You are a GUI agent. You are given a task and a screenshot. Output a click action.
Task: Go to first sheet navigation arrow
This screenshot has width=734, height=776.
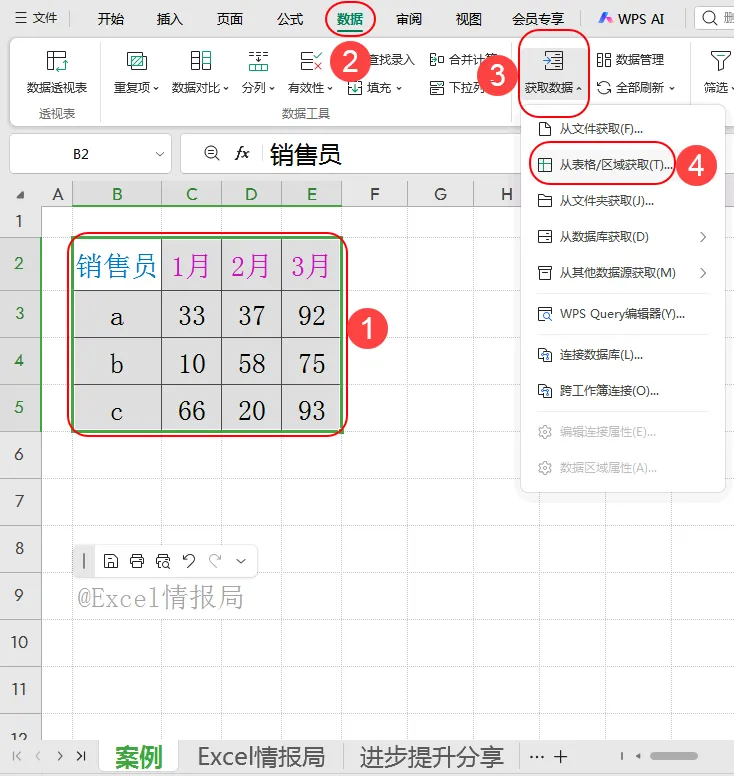click(x=17, y=756)
